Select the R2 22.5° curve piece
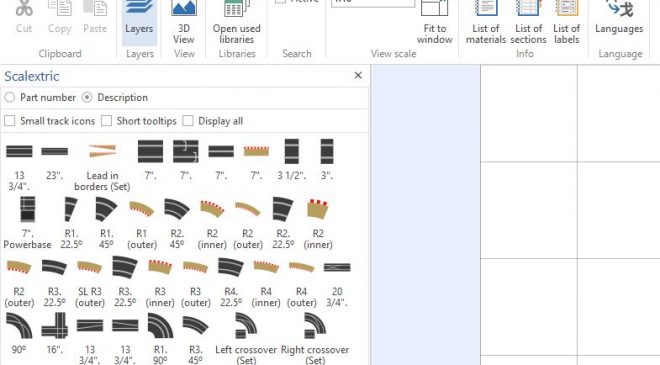660x365 pixels. click(x=283, y=223)
